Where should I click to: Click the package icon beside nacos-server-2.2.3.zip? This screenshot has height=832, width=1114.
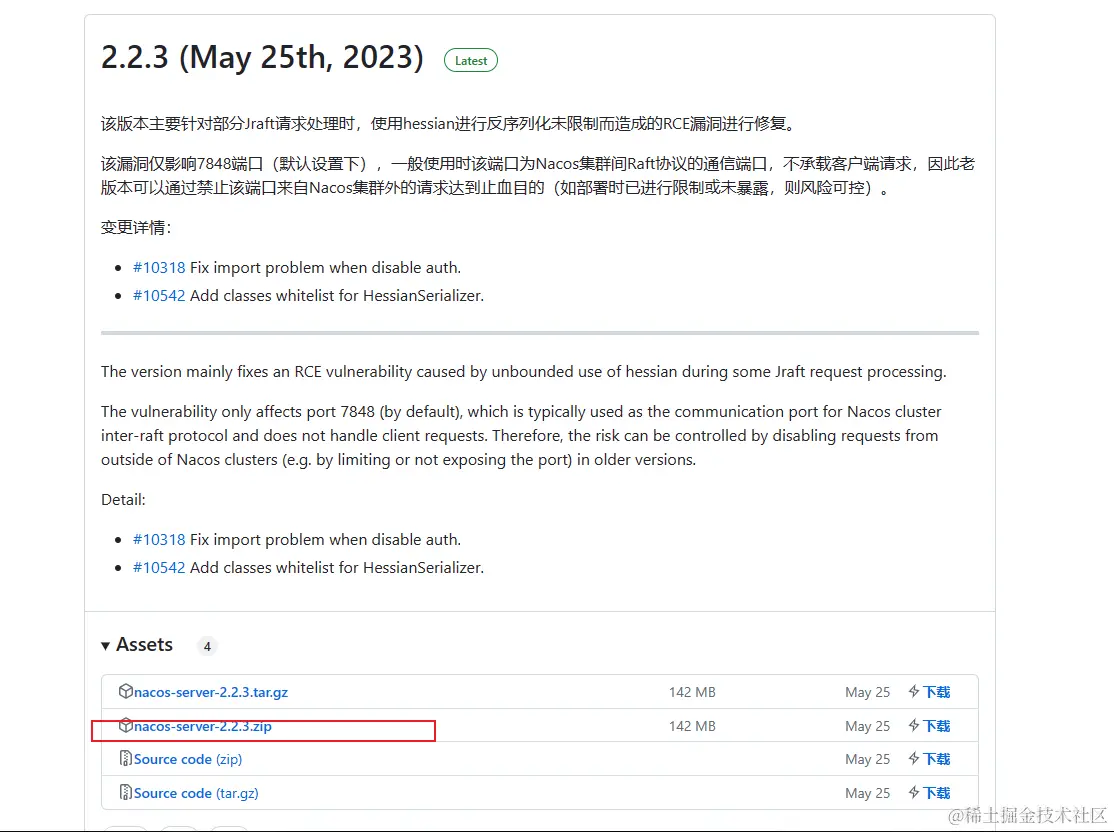[126, 725]
